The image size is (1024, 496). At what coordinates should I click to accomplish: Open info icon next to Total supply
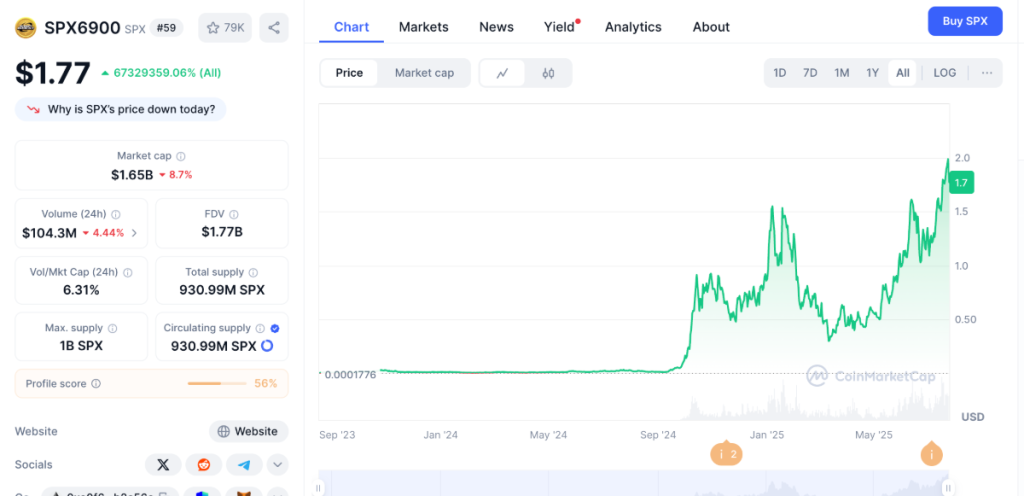click(x=253, y=272)
